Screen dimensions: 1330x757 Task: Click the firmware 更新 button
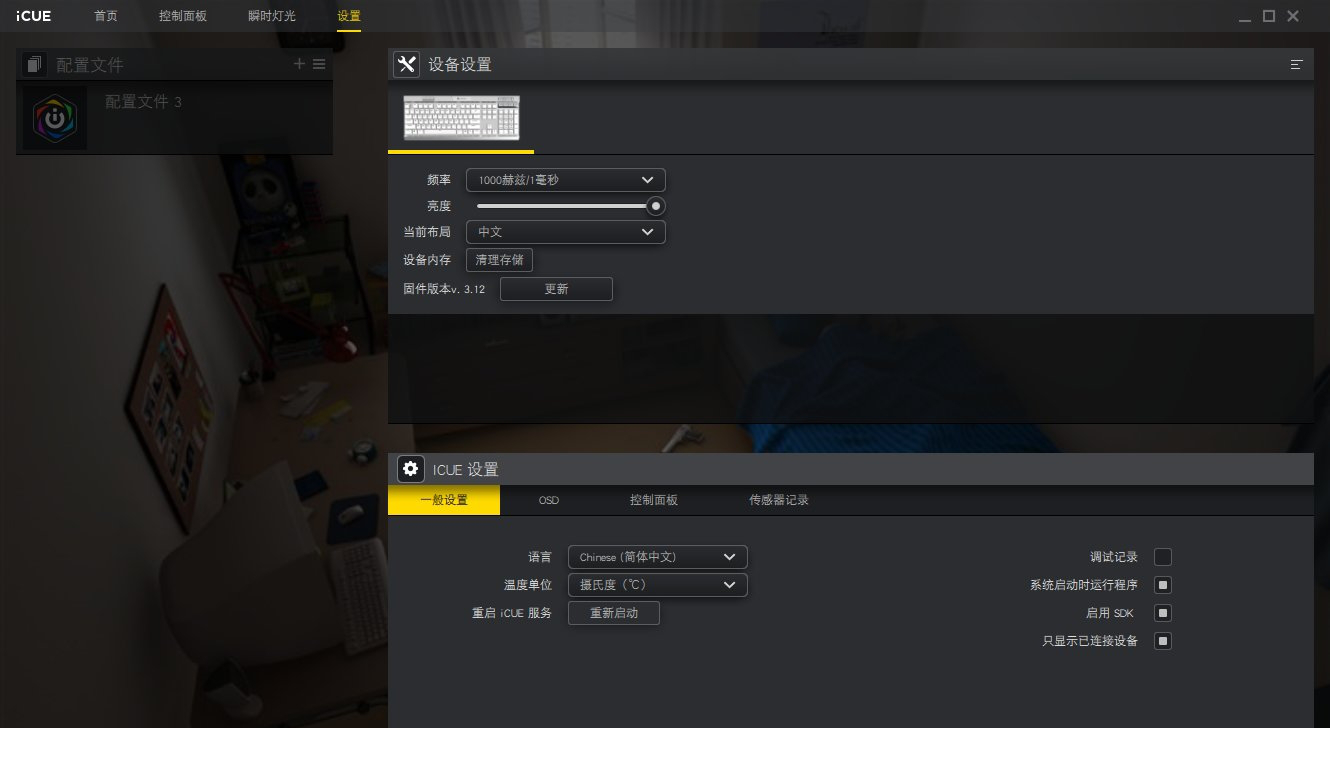click(556, 289)
